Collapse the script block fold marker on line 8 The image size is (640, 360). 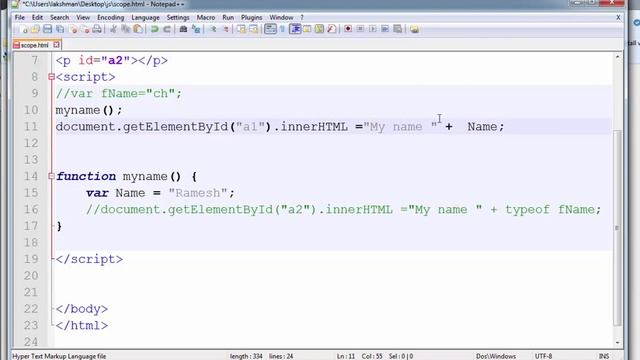pyautogui.click(x=51, y=77)
